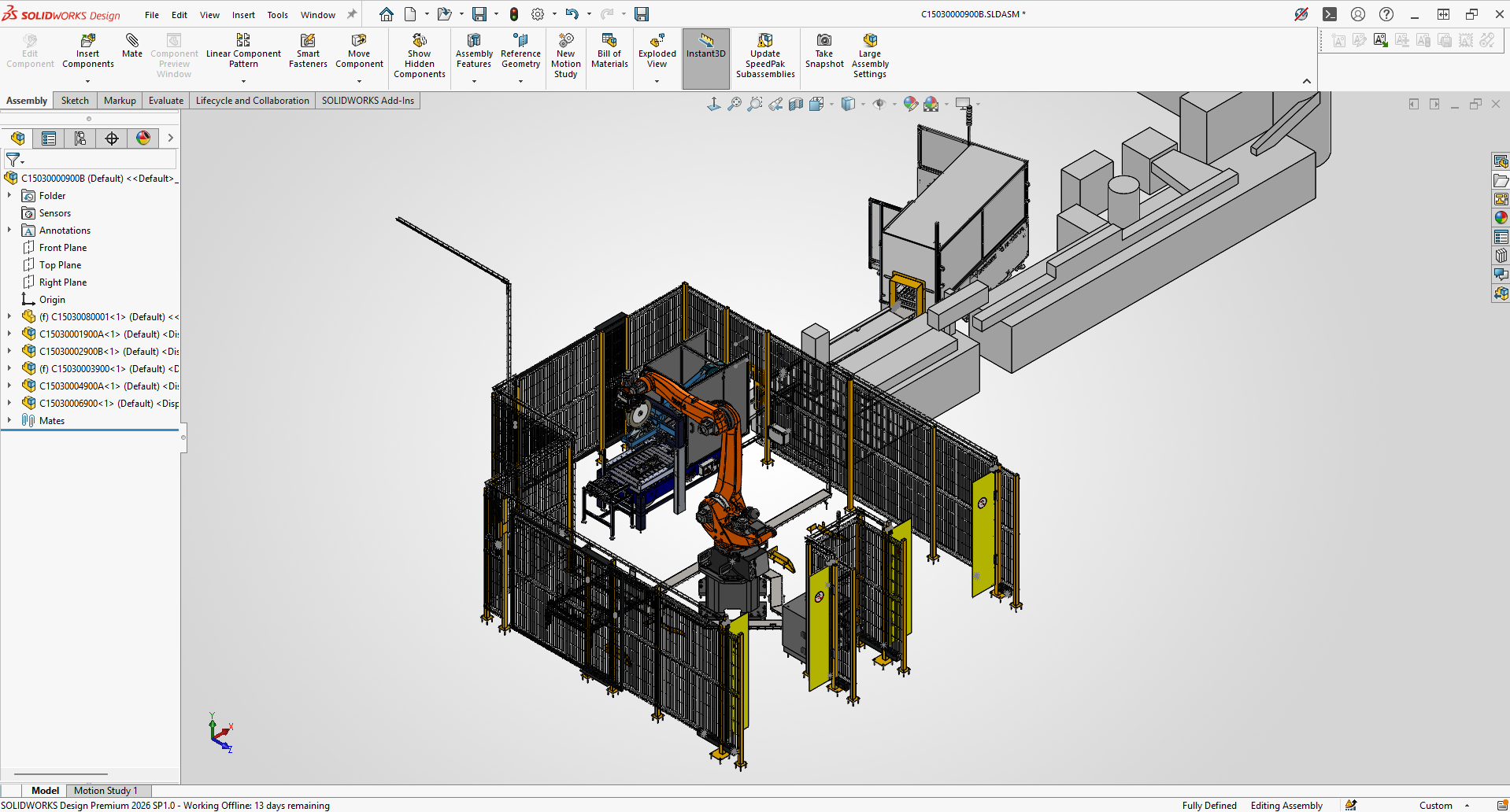Open the DisplayManager appearance sphere tab
Screen dimensions: 1510x812
[143, 138]
